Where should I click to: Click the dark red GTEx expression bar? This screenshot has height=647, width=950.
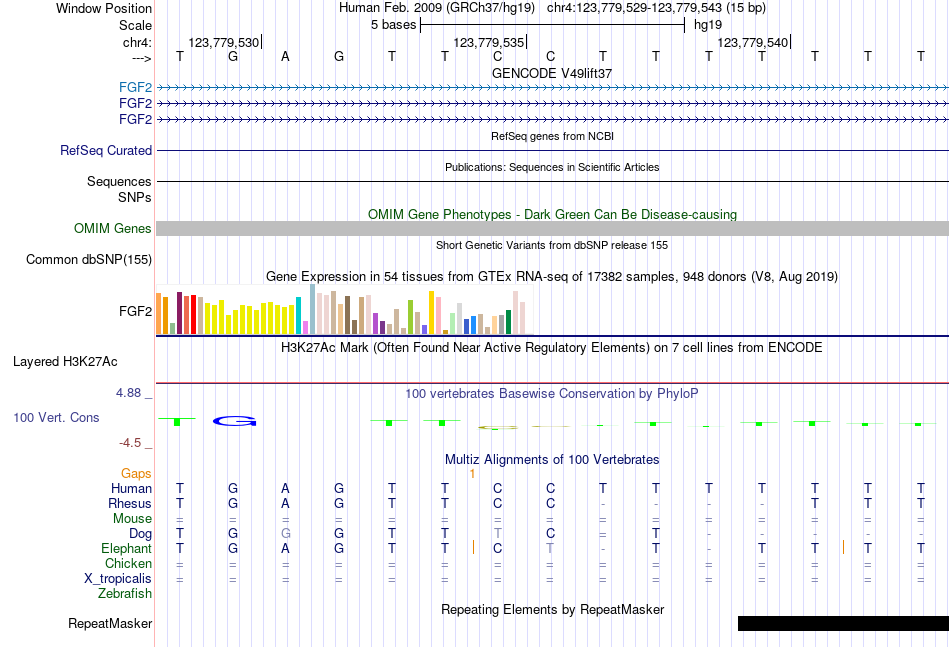click(179, 313)
